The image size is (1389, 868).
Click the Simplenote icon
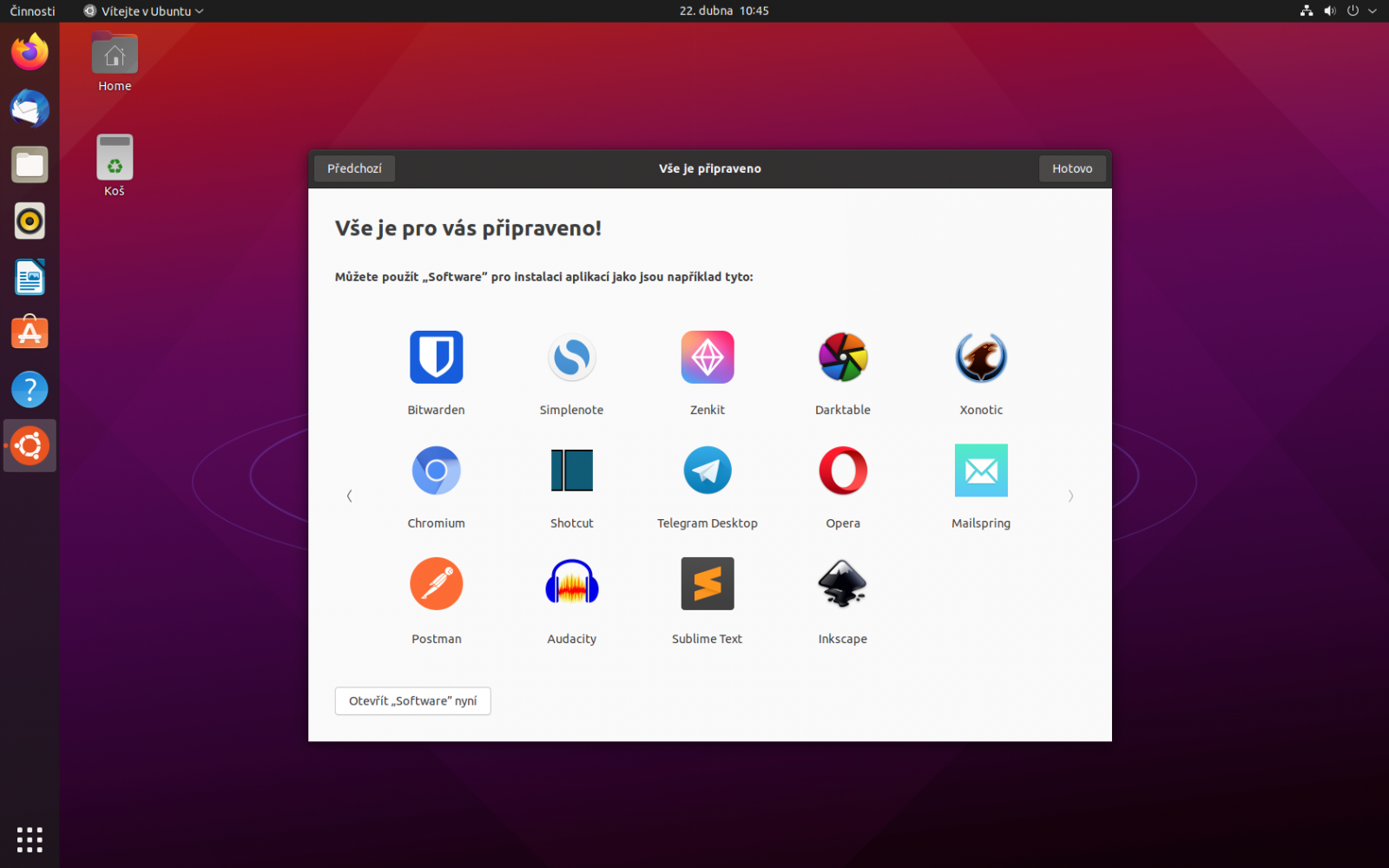pos(571,357)
